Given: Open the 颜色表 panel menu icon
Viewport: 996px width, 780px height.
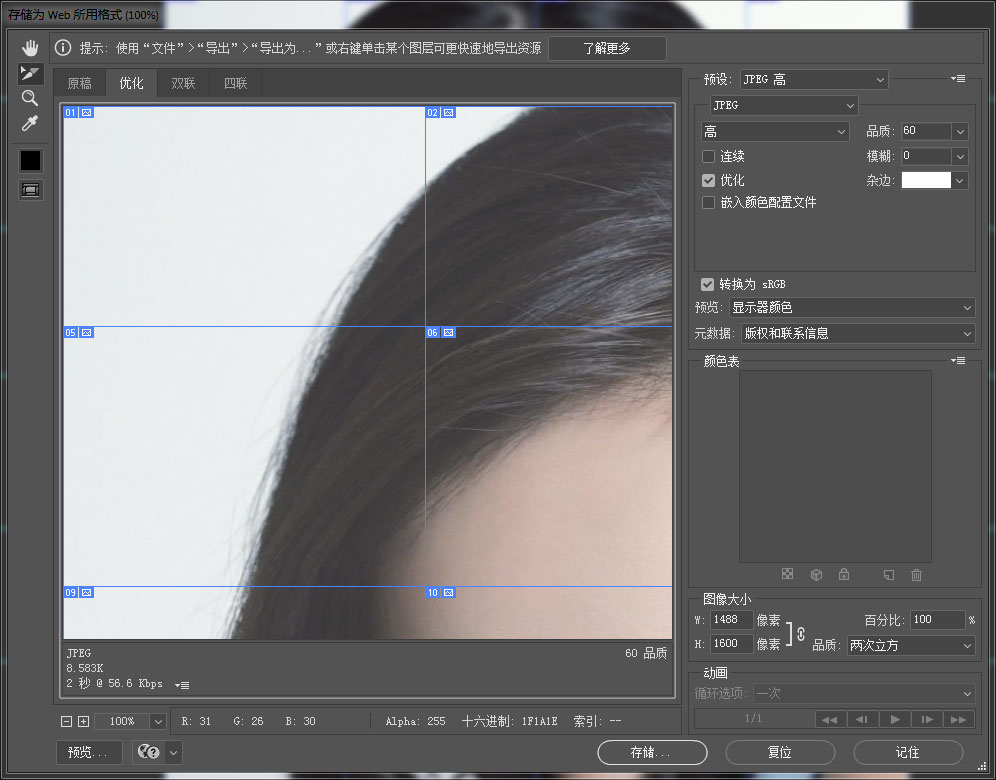Looking at the screenshot, I should 958,361.
